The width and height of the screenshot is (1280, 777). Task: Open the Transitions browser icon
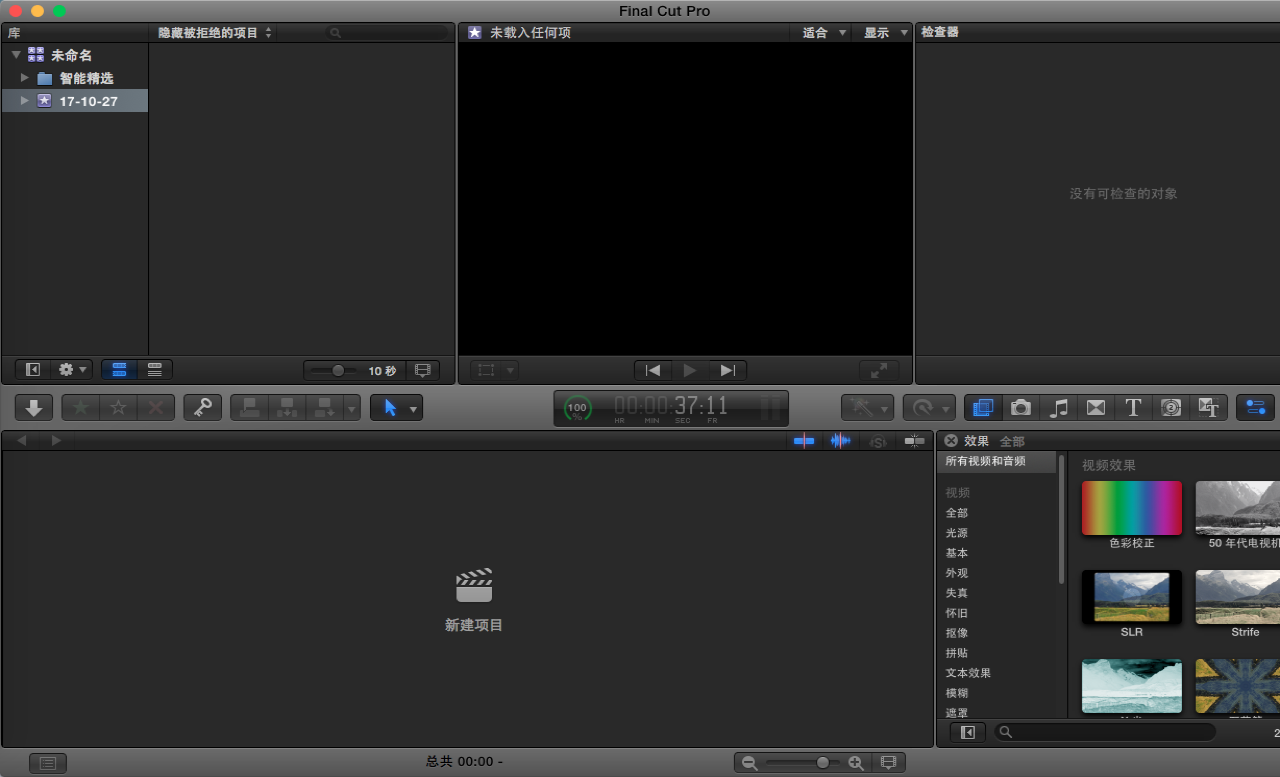pos(1096,407)
